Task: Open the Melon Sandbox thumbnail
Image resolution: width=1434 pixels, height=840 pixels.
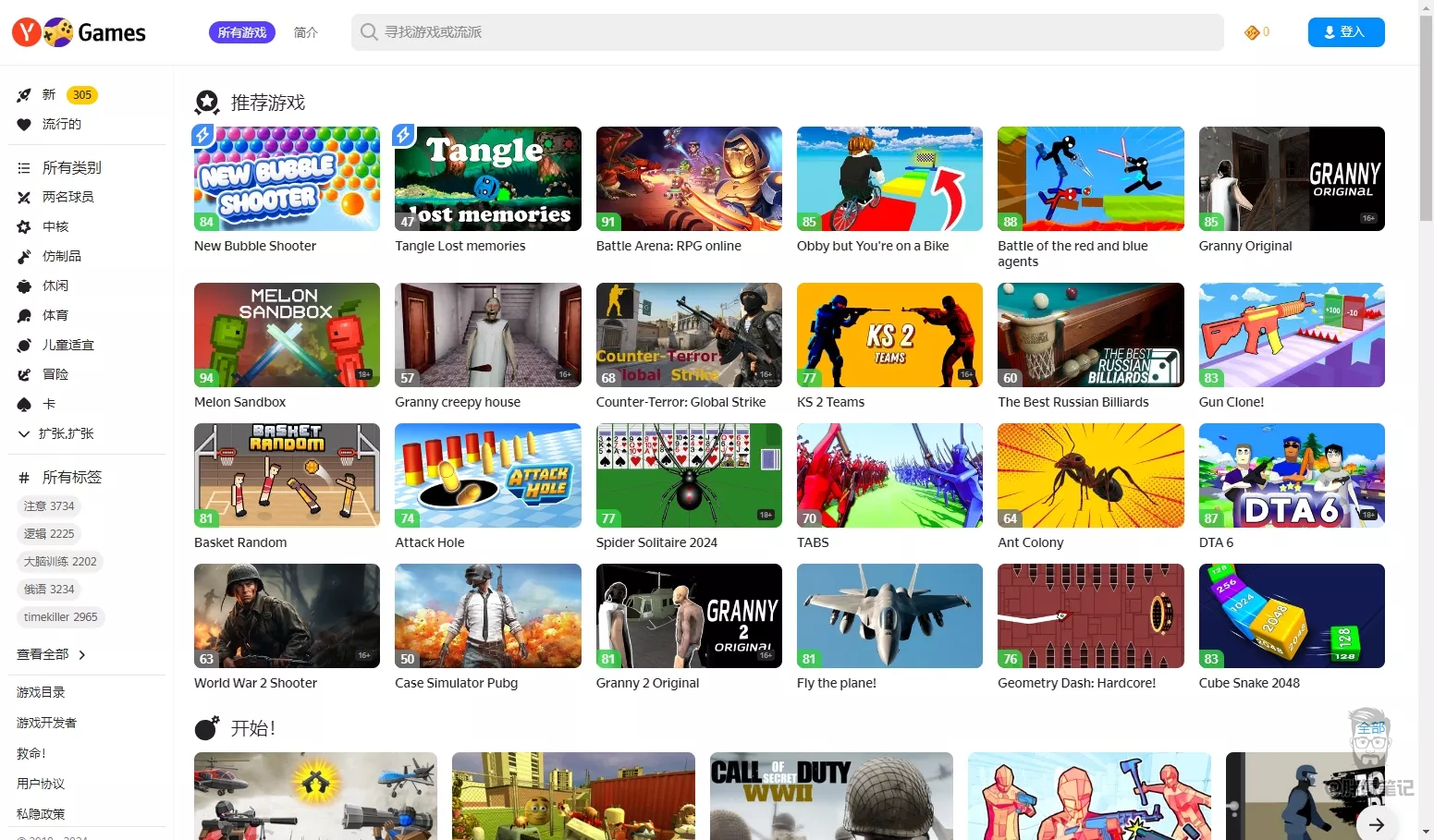Action: click(x=287, y=335)
